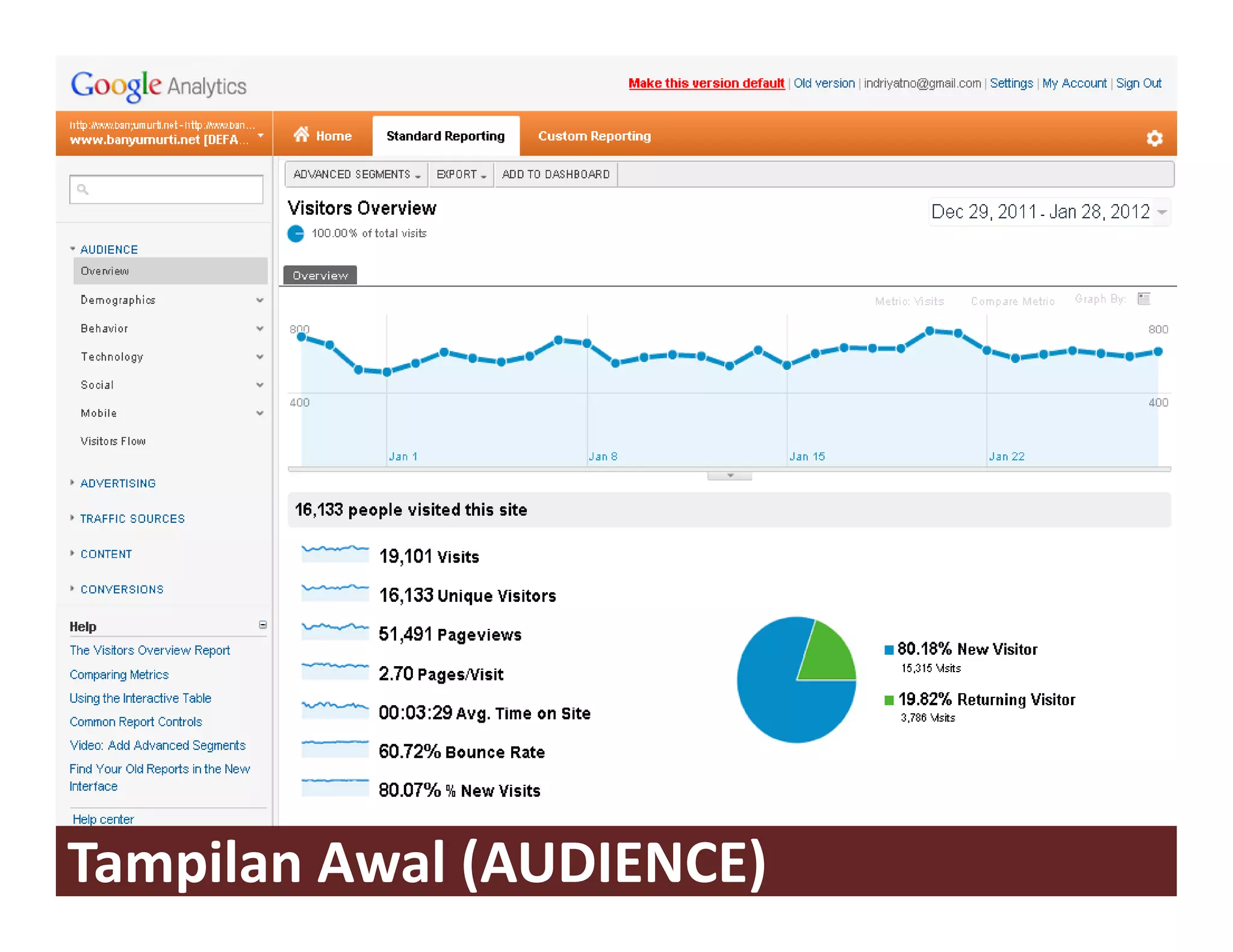Open Visitors Flow report
The height and width of the screenshot is (952, 1233).
point(113,441)
